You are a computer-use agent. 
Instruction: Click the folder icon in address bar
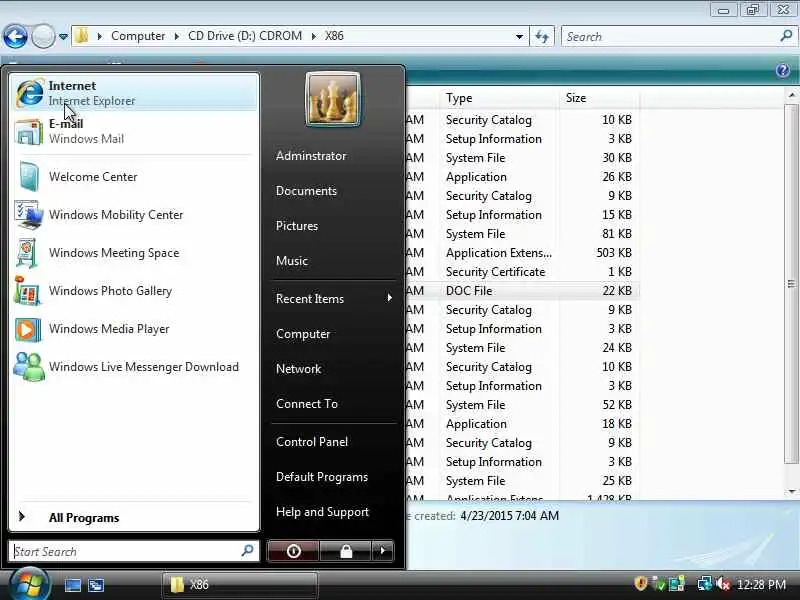82,36
